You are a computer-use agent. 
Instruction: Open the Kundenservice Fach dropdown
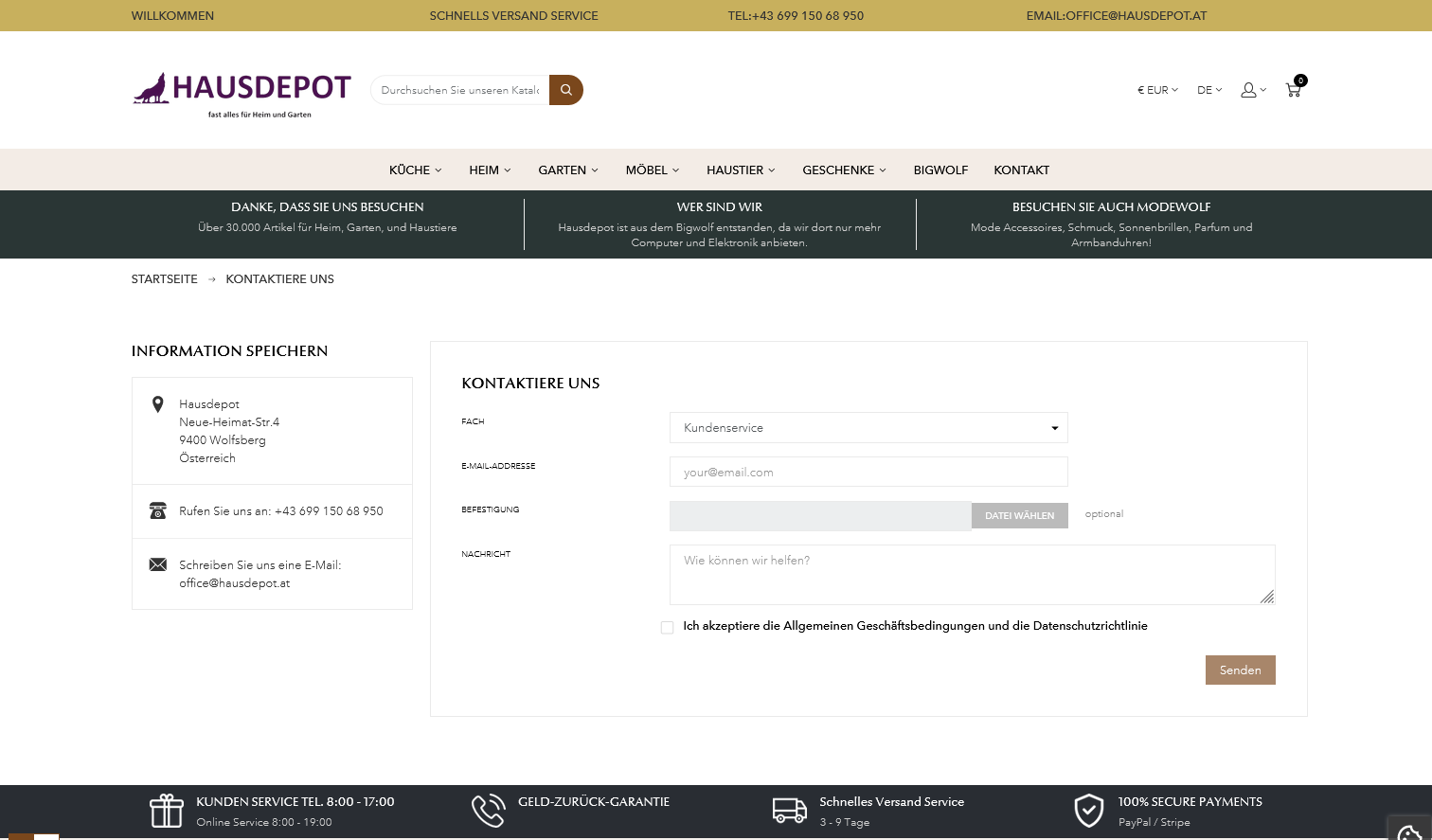868,427
